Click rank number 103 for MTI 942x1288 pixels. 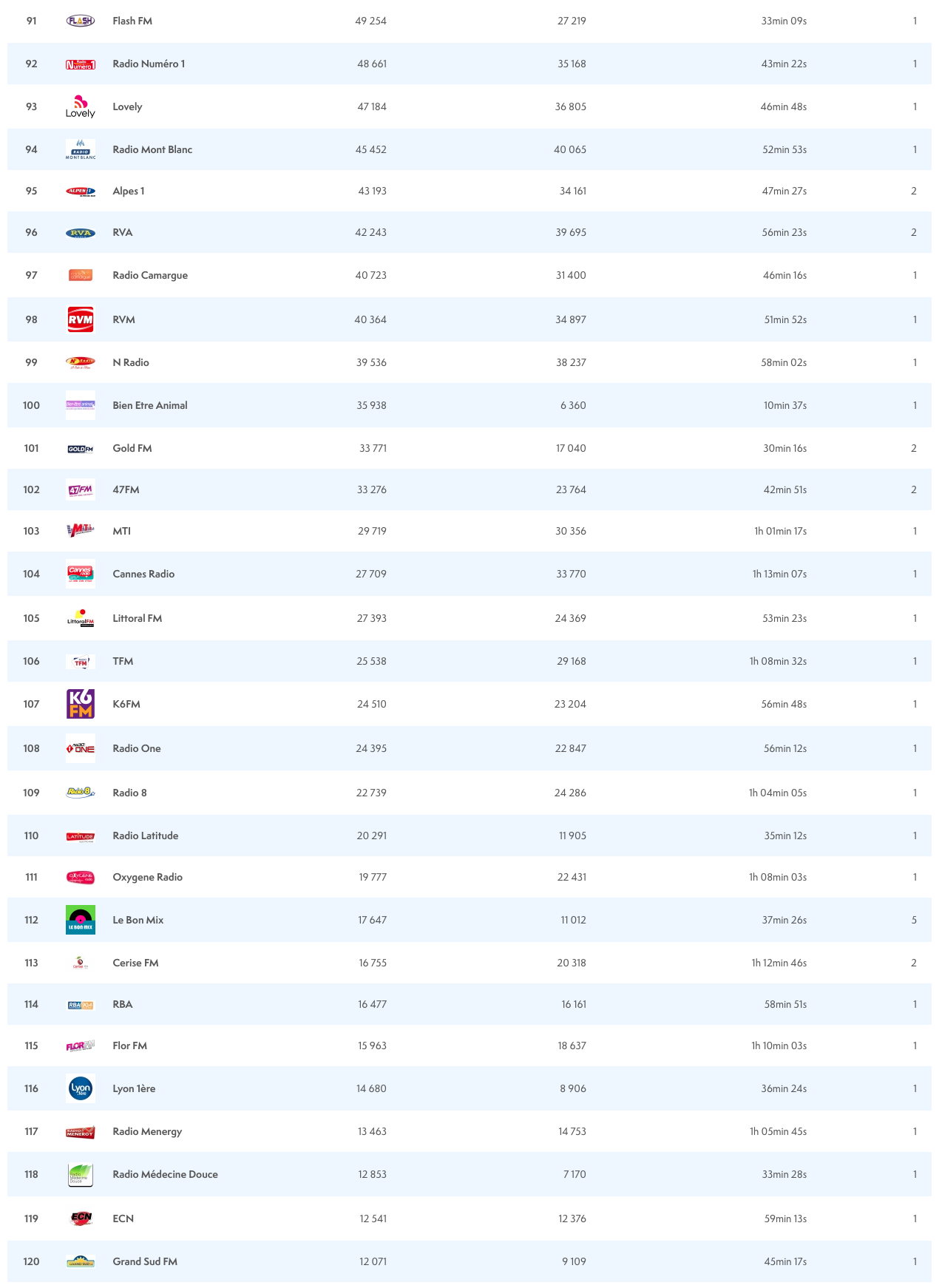tap(31, 531)
